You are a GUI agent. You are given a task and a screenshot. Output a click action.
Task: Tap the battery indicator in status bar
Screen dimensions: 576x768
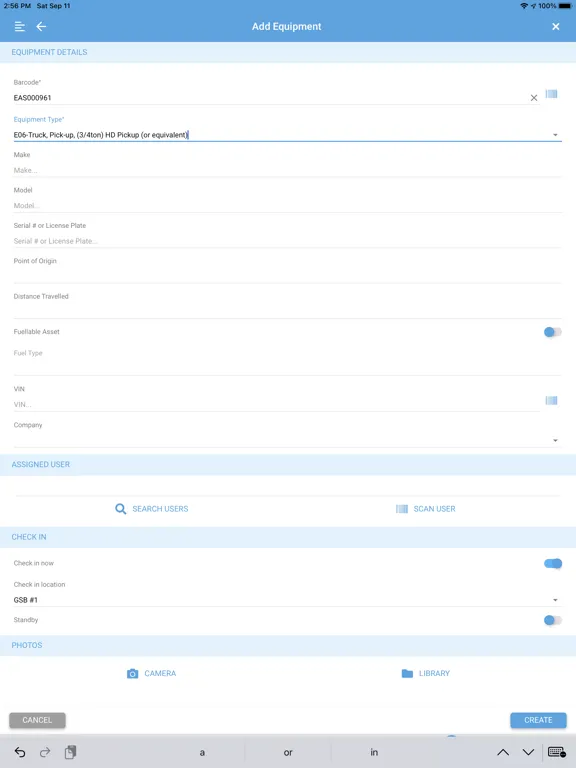point(565,6)
